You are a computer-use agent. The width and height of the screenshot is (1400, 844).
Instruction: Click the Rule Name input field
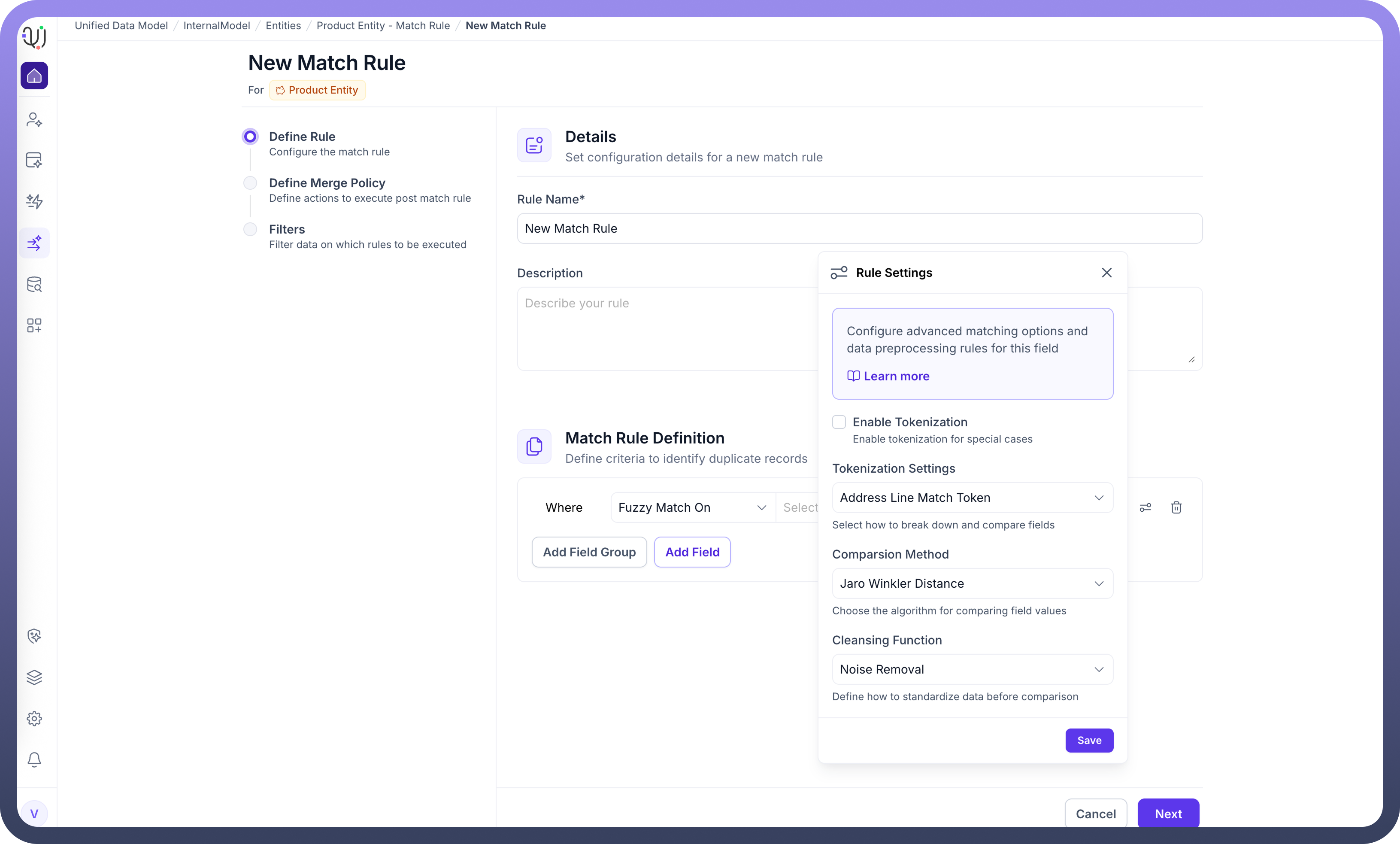click(x=859, y=228)
